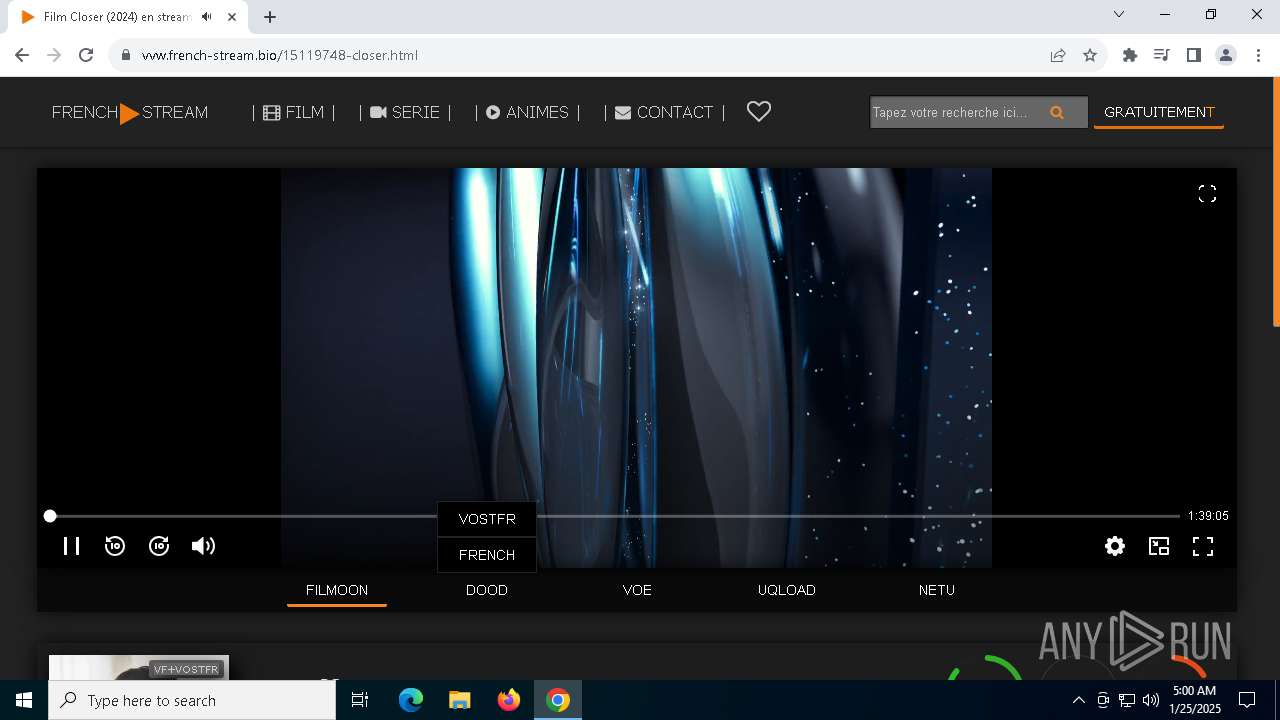View site information lock icon
1280x720 pixels.
125,55
